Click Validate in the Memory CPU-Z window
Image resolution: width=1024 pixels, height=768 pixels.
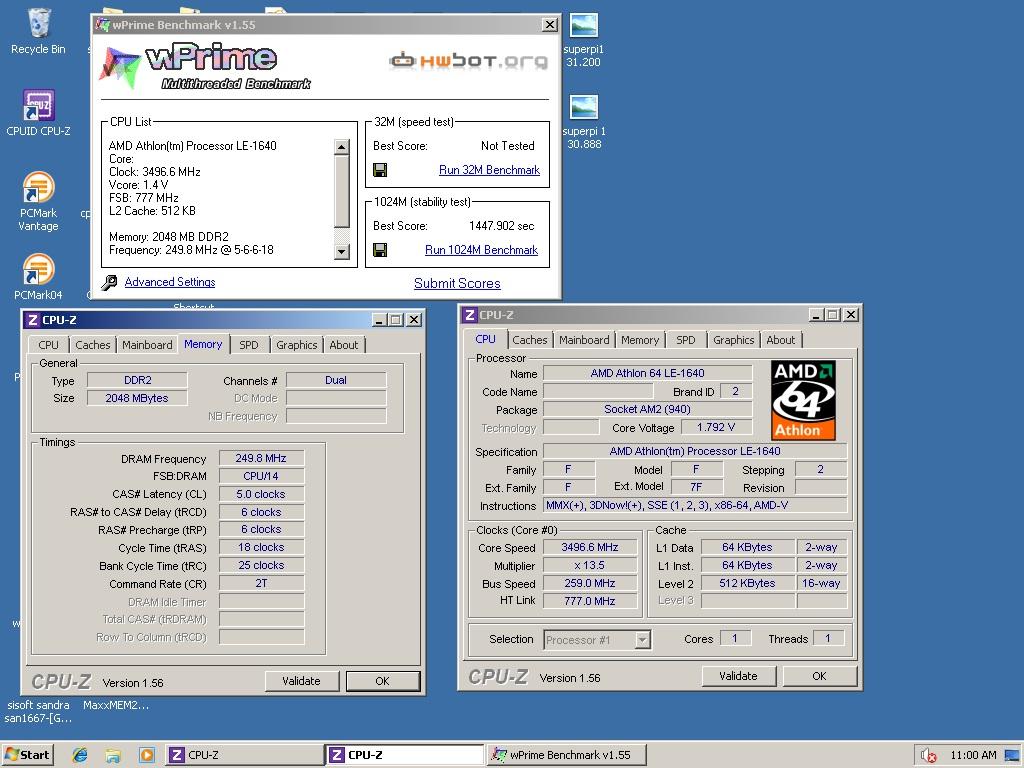pos(302,681)
